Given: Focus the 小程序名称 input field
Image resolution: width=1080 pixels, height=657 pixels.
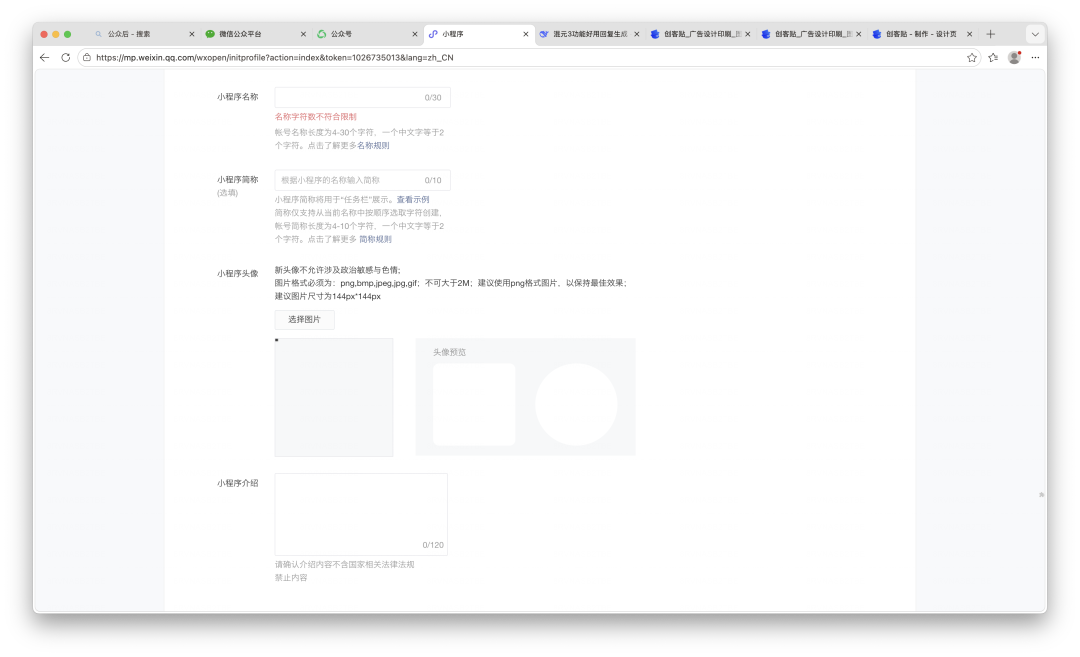Looking at the screenshot, I should coord(362,98).
